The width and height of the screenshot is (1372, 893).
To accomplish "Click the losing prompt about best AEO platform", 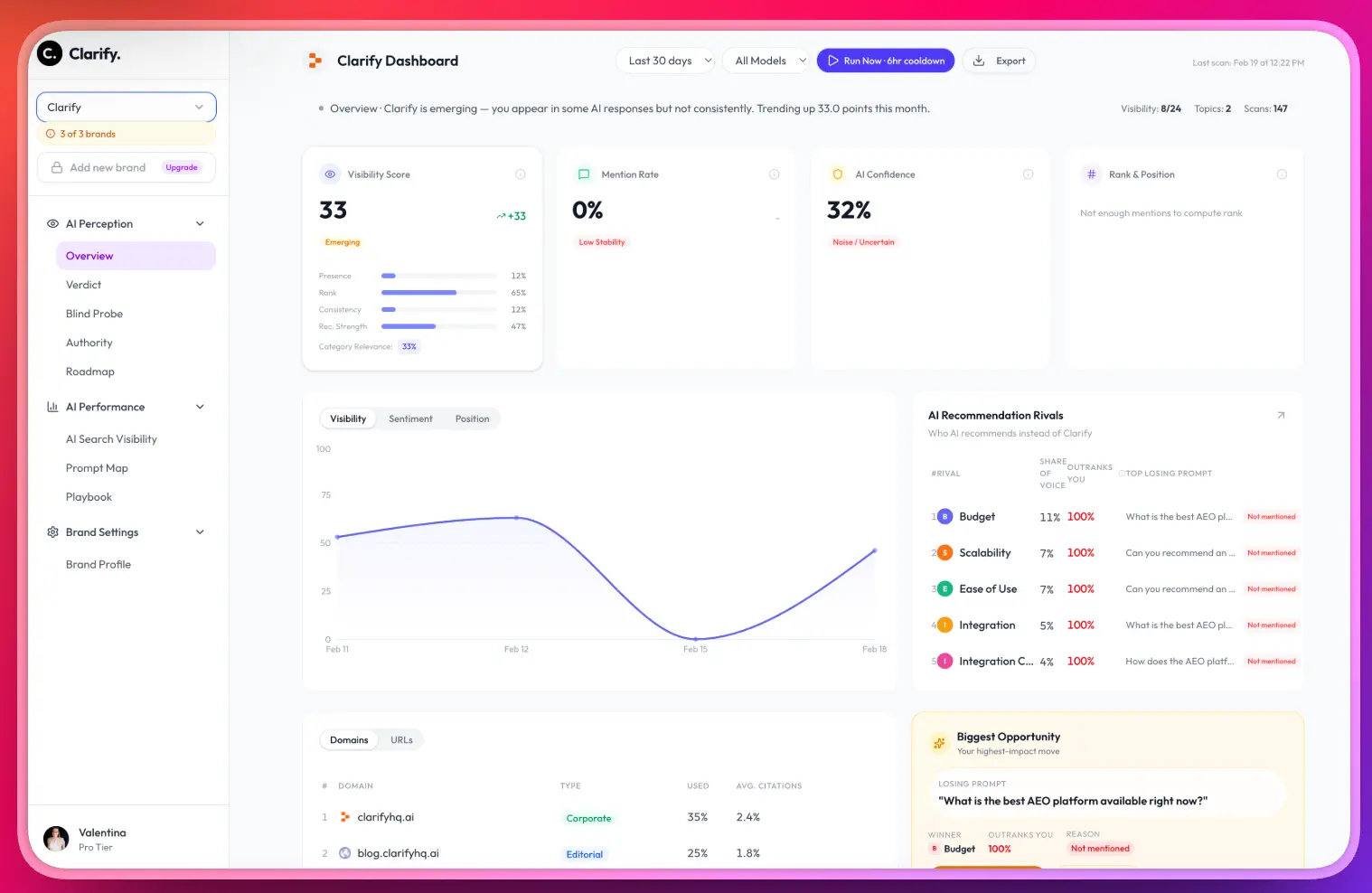I will pos(1073,801).
